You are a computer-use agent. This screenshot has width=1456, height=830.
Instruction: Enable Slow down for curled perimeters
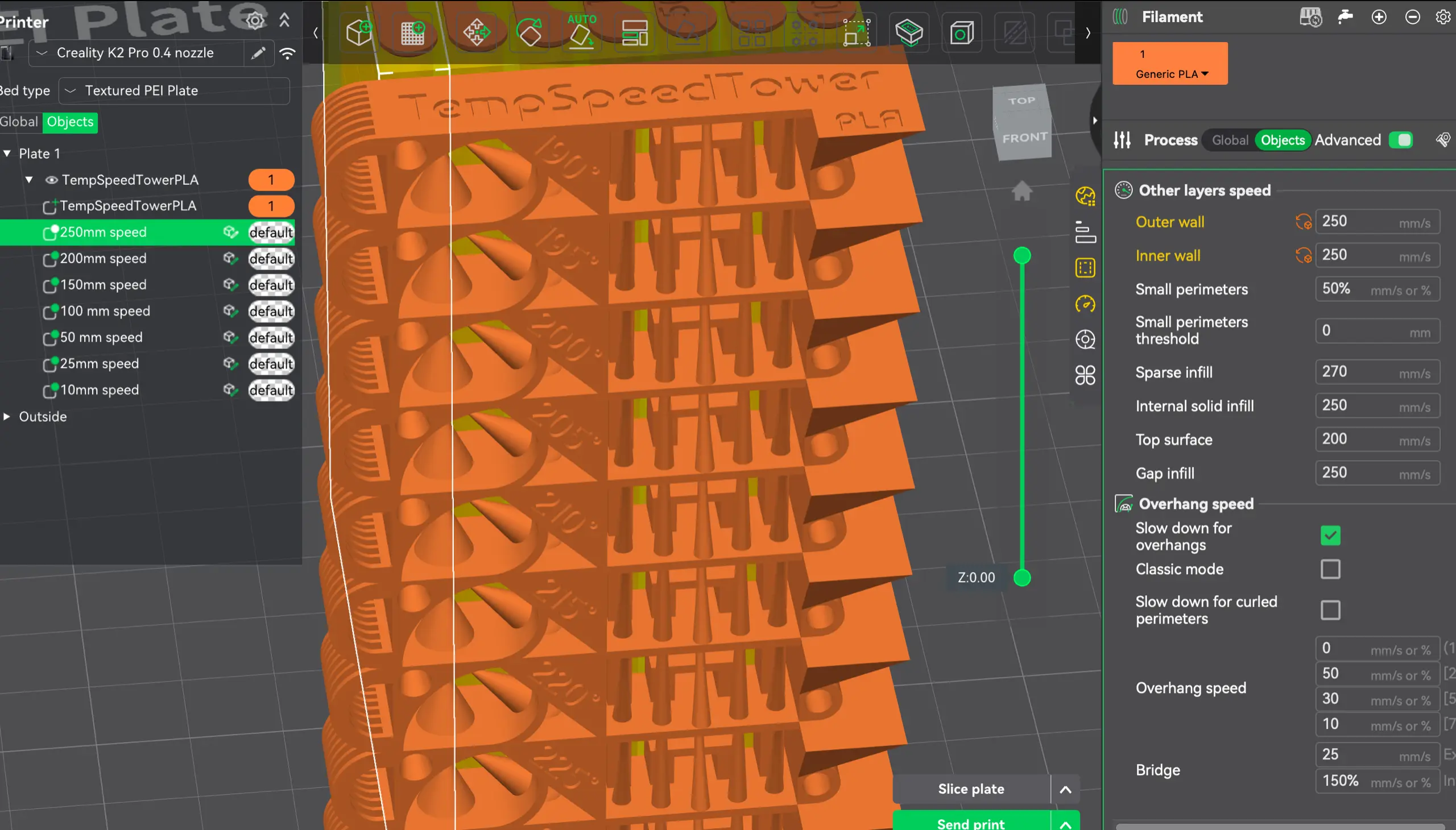1330,610
